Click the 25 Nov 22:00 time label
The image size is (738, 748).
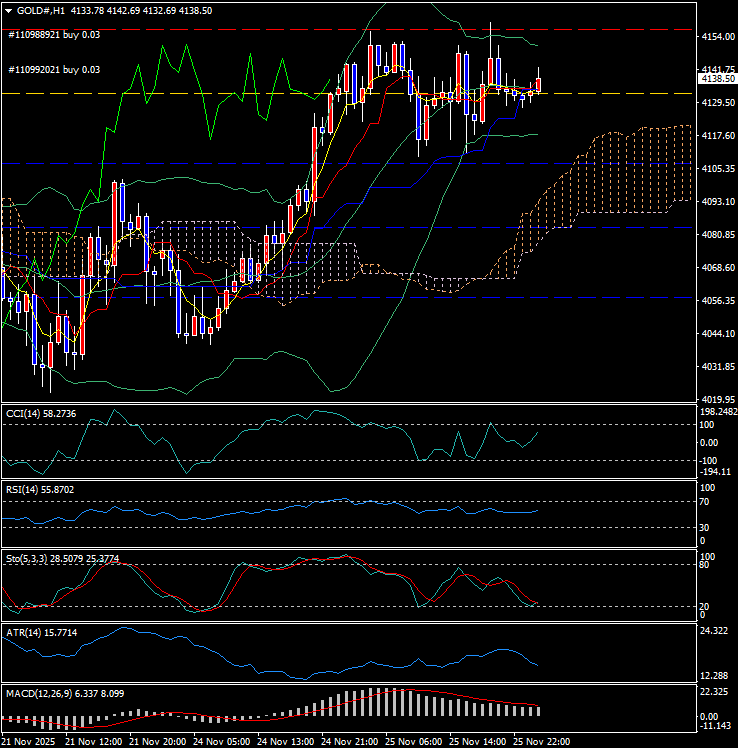541,742
